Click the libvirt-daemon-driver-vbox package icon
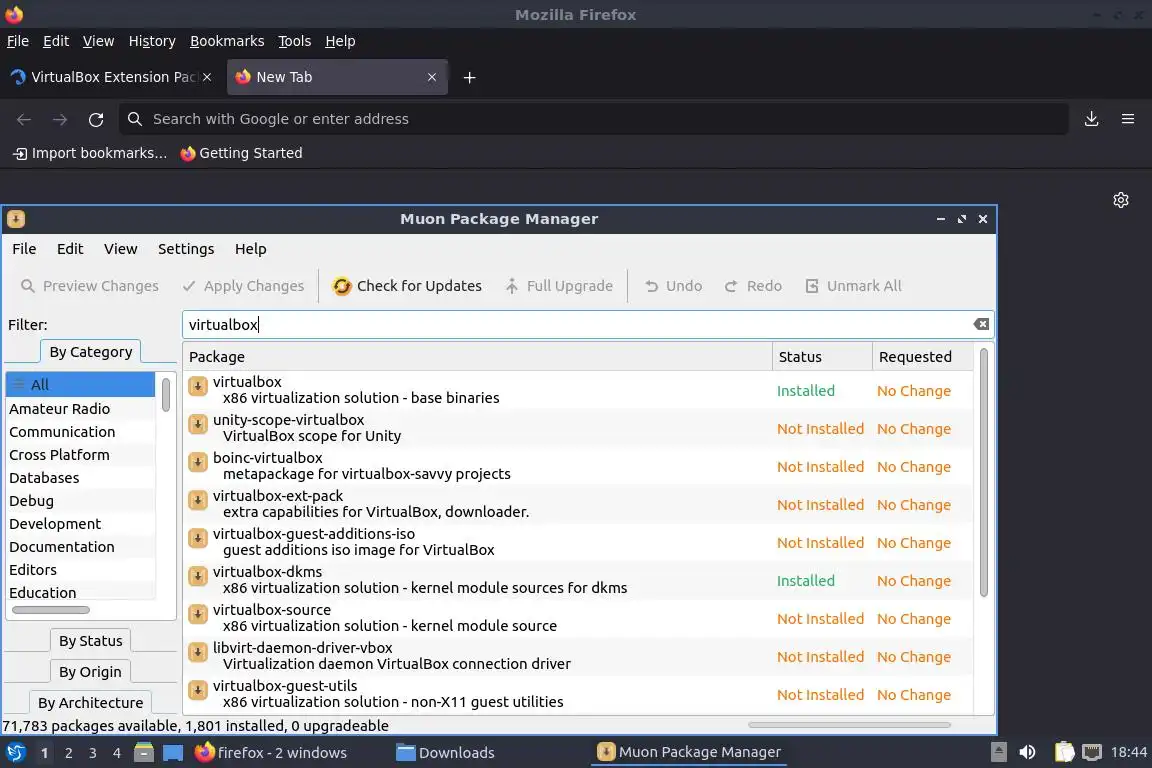1152x768 pixels. [x=198, y=653]
